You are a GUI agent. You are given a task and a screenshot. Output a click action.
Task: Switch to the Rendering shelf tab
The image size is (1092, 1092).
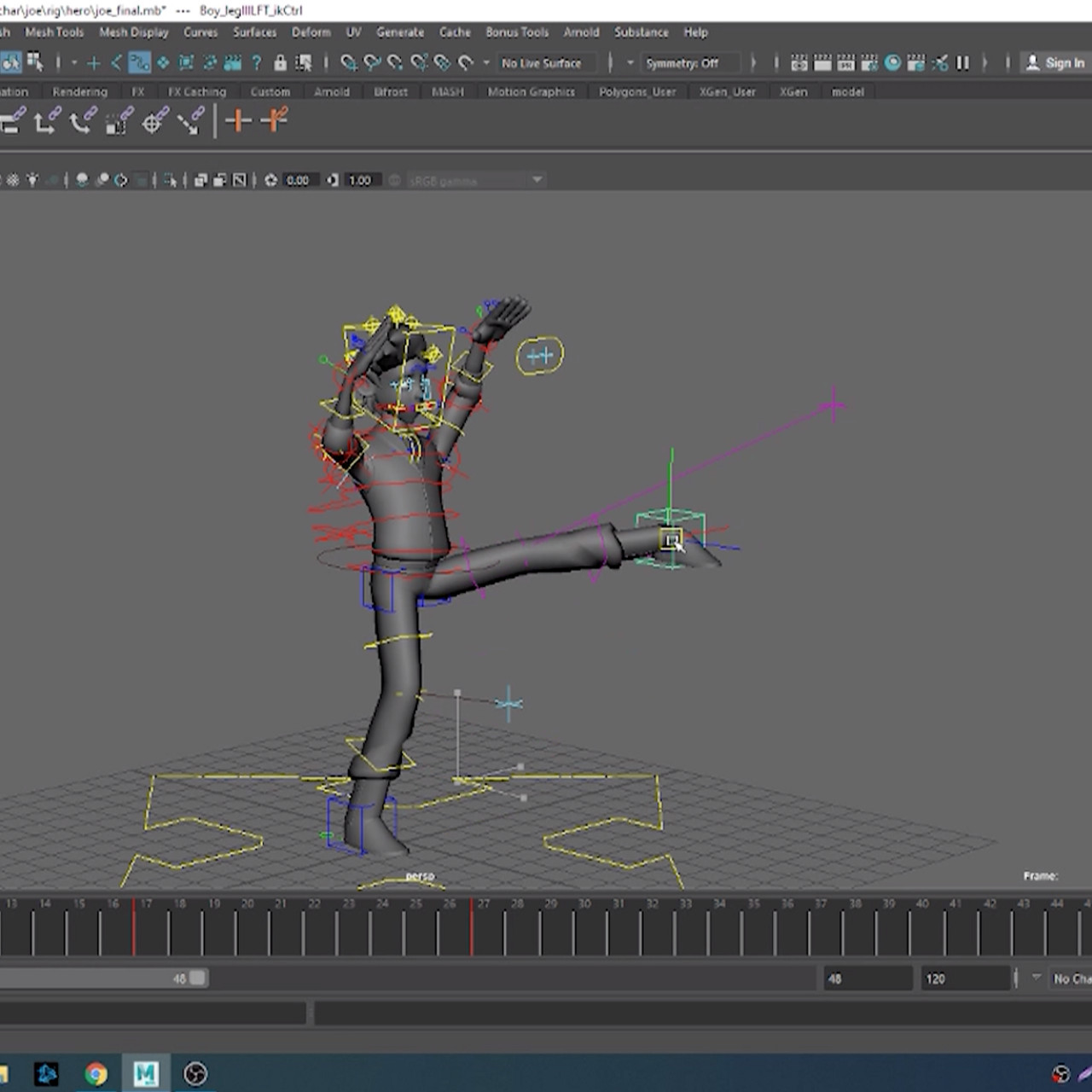coord(80,91)
